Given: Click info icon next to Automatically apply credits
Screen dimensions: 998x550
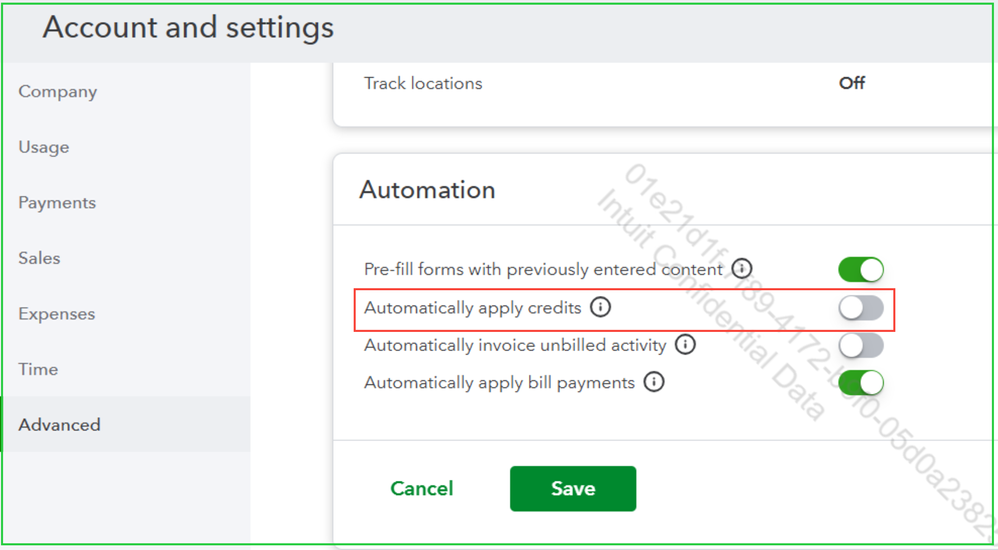Looking at the screenshot, I should [600, 307].
